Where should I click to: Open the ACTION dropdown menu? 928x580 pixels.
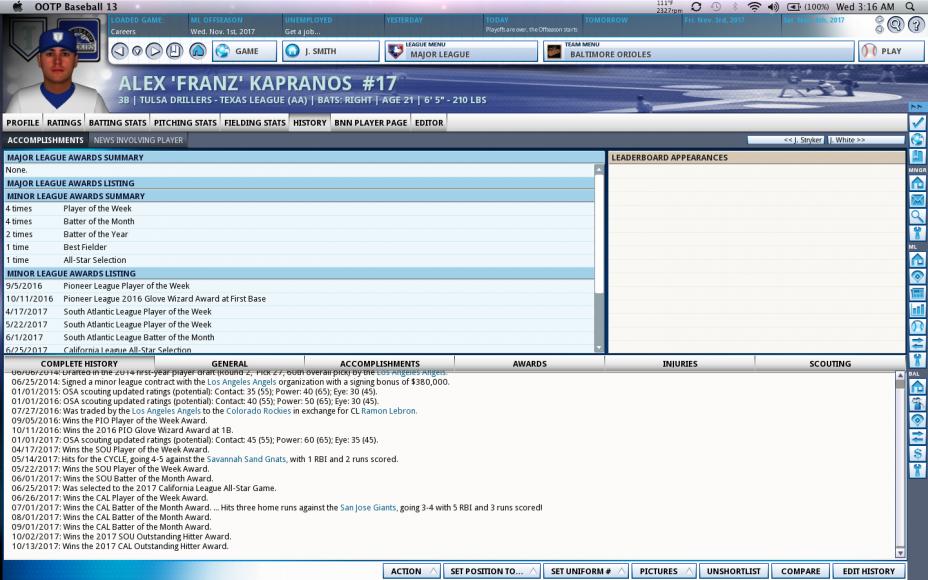[x=411, y=571]
